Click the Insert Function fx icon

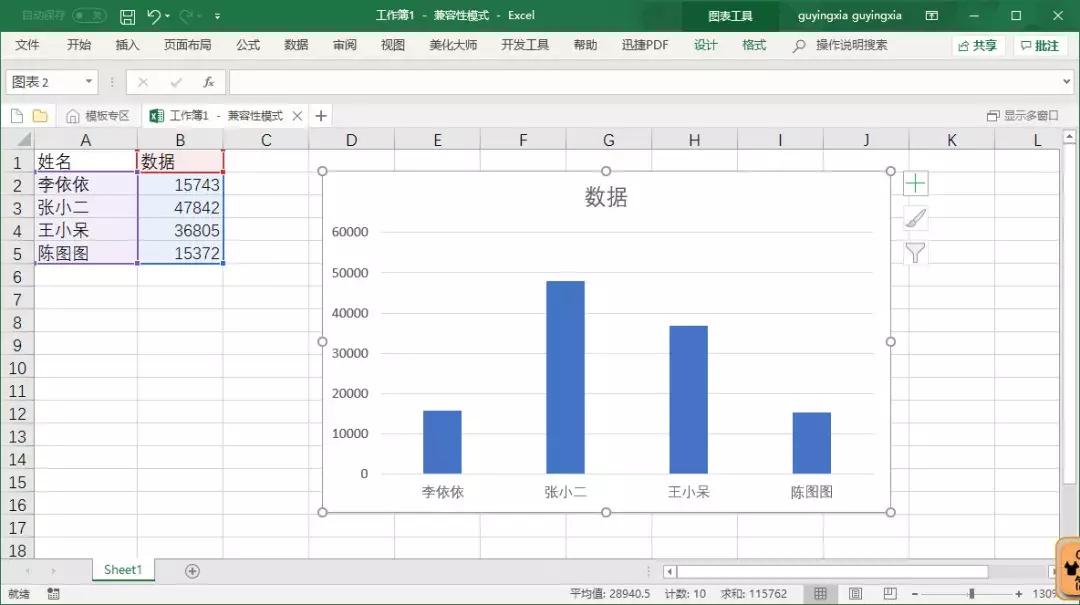[208, 82]
